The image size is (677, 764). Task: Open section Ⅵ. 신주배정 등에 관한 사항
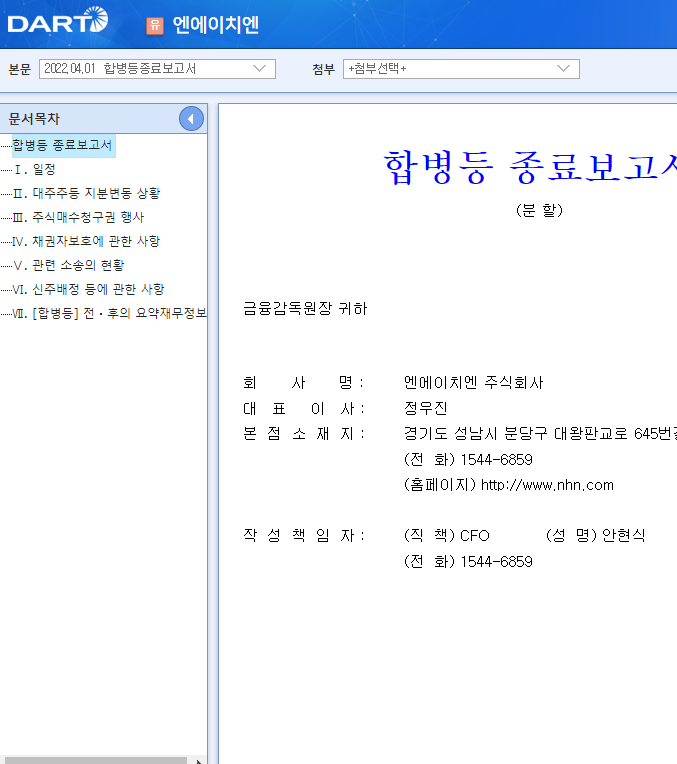point(89,289)
